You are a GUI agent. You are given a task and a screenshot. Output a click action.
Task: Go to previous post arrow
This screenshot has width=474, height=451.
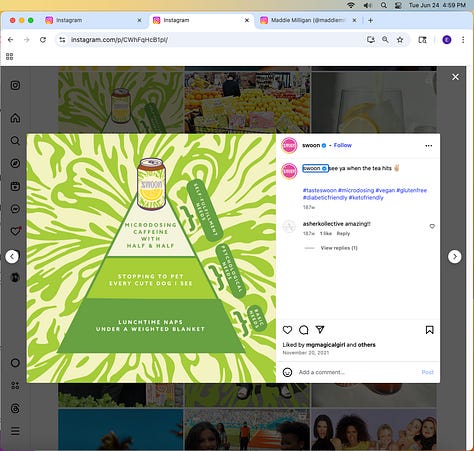click(x=12, y=257)
